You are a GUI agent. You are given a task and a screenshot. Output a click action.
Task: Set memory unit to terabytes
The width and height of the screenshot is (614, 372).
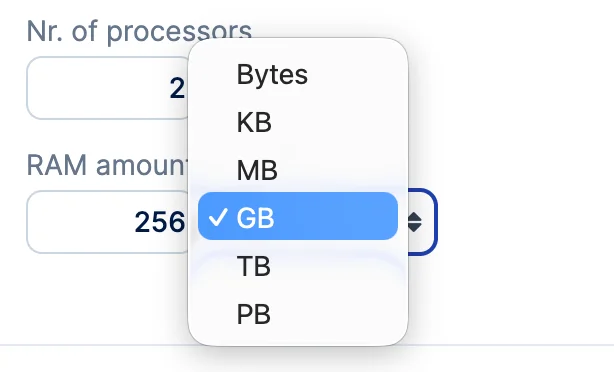coord(298,265)
